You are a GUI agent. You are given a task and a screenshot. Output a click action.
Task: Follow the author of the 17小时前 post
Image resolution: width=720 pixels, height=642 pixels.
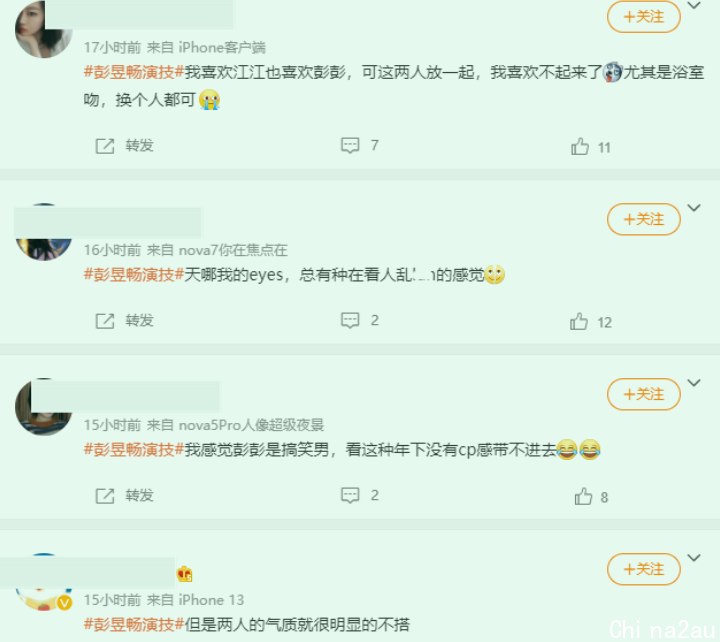click(x=643, y=17)
